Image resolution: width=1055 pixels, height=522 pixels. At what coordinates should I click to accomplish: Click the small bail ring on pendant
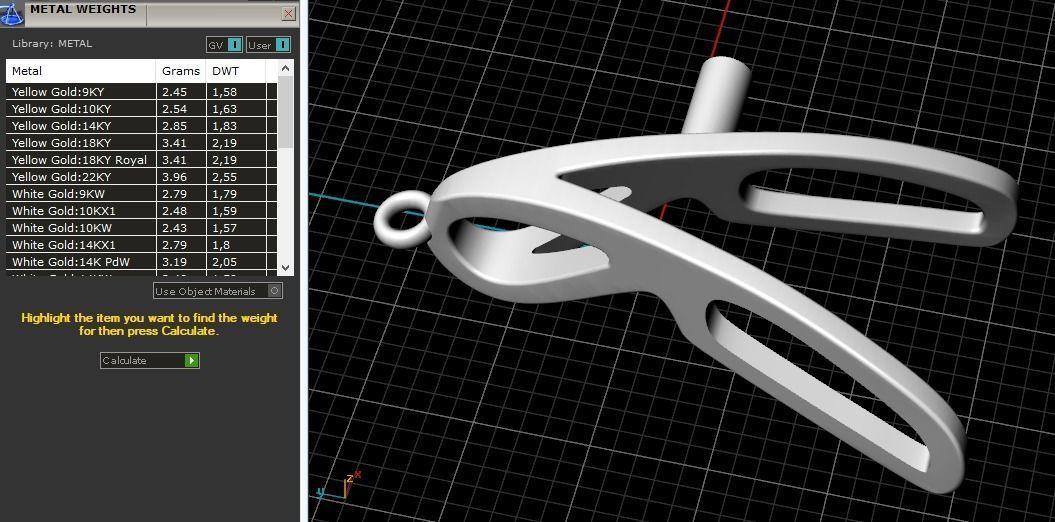[402, 219]
